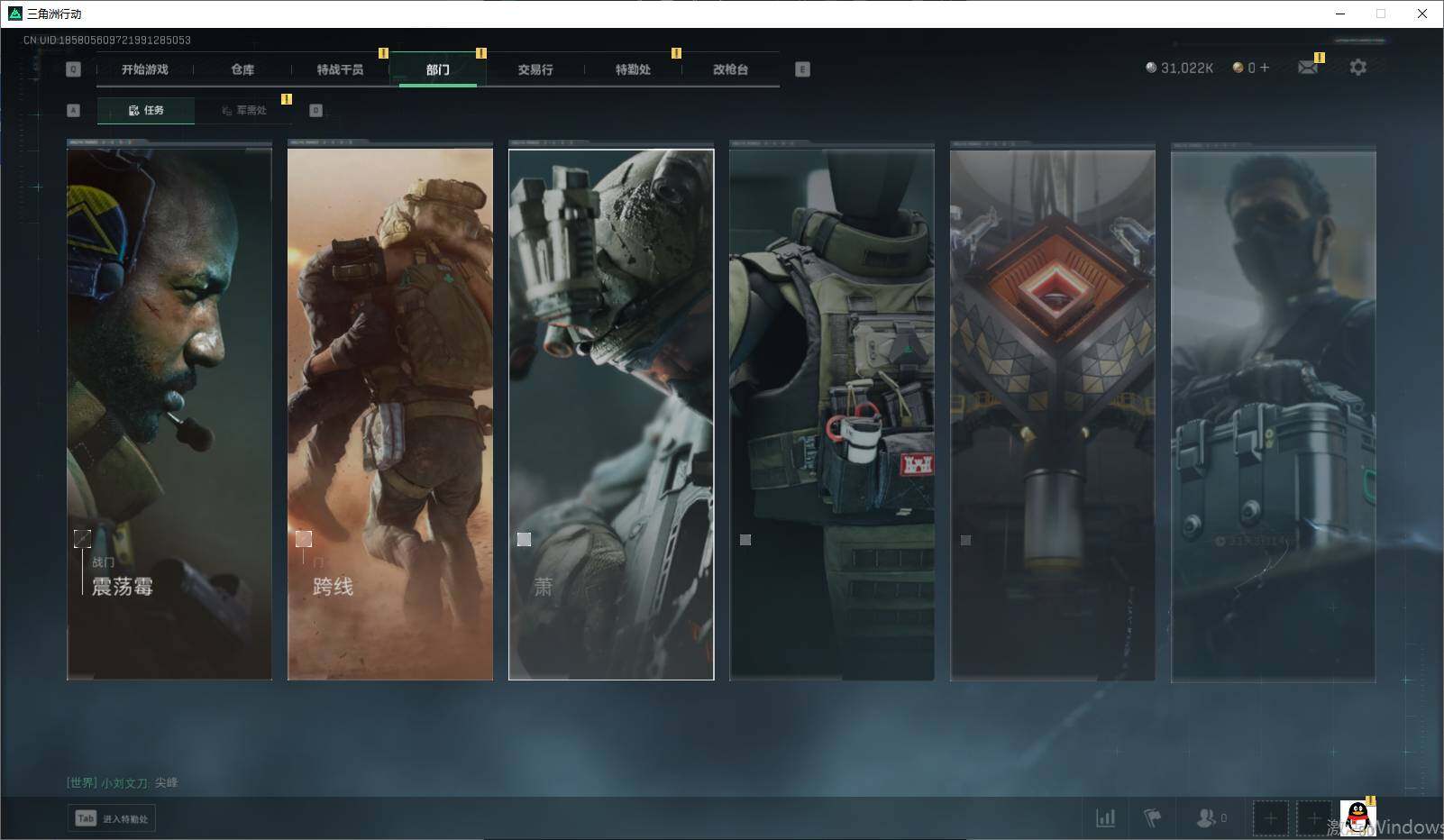The height and width of the screenshot is (840, 1444).
Task: Click the 萧 card status square icon
Action: click(524, 539)
